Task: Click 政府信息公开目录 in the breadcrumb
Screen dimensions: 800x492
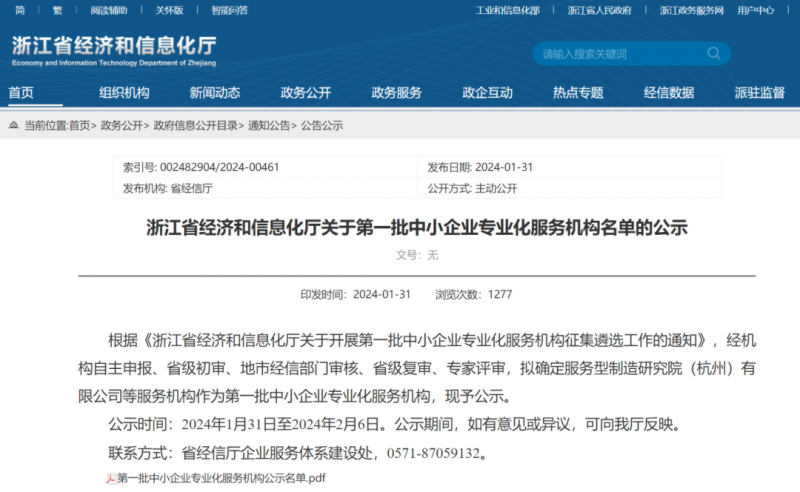Action: (x=196, y=126)
